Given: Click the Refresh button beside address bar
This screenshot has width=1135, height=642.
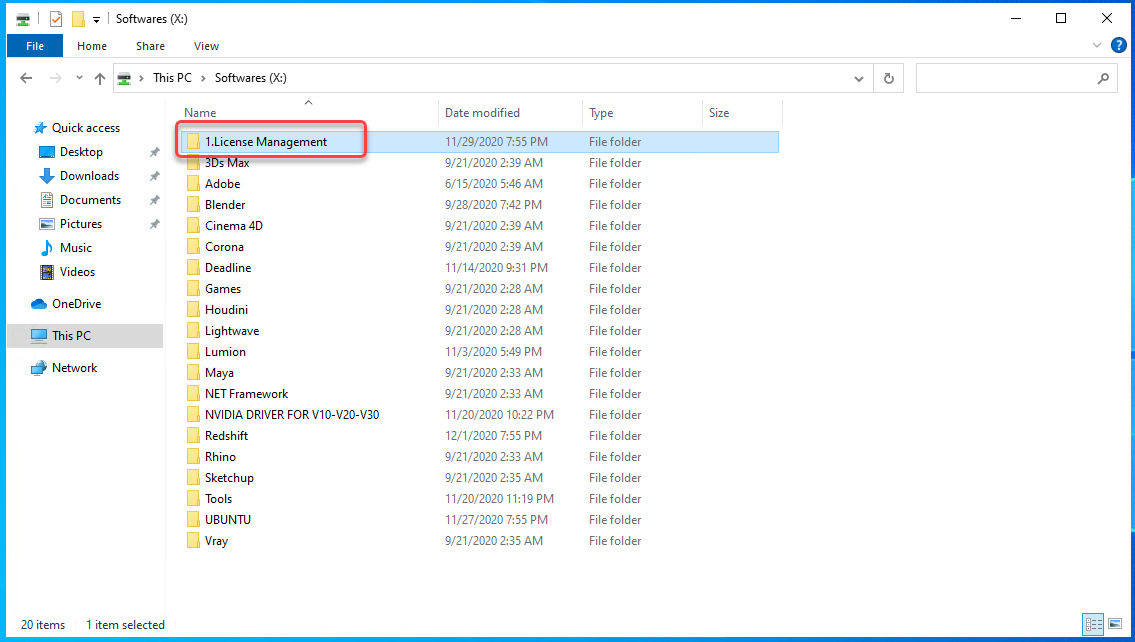Looking at the screenshot, I should click(888, 78).
